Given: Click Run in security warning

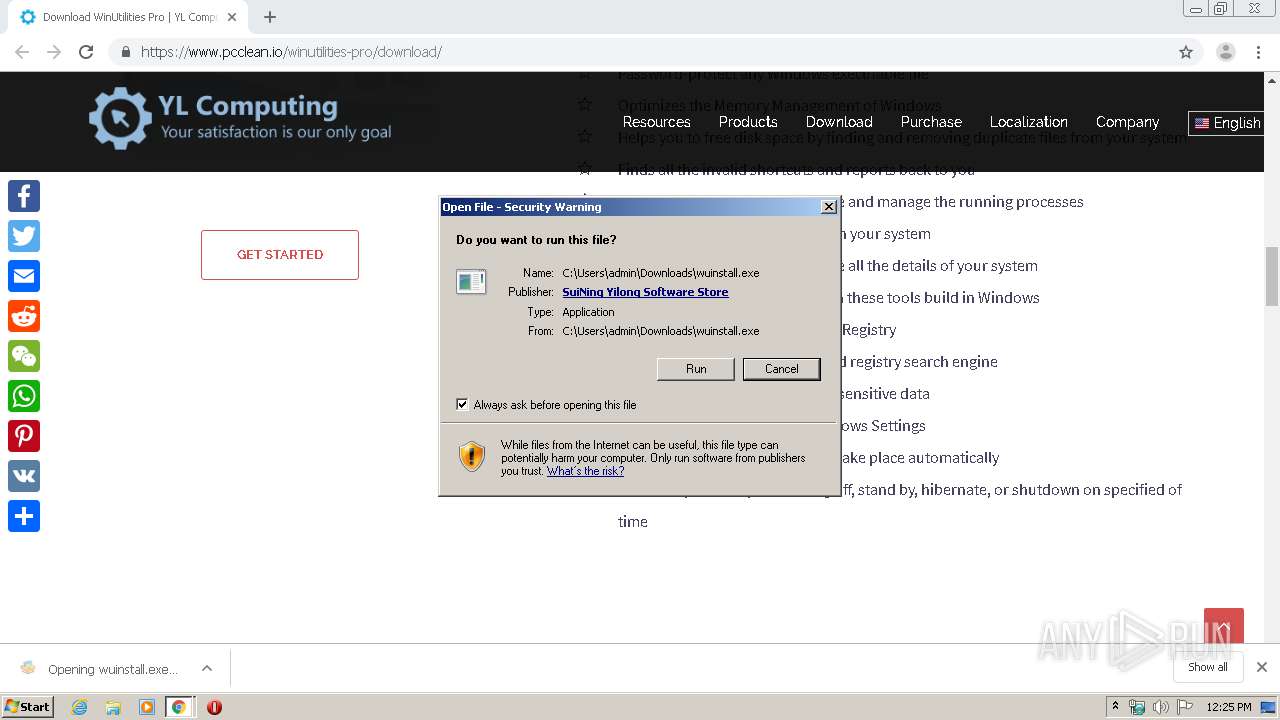Looking at the screenshot, I should (x=696, y=369).
